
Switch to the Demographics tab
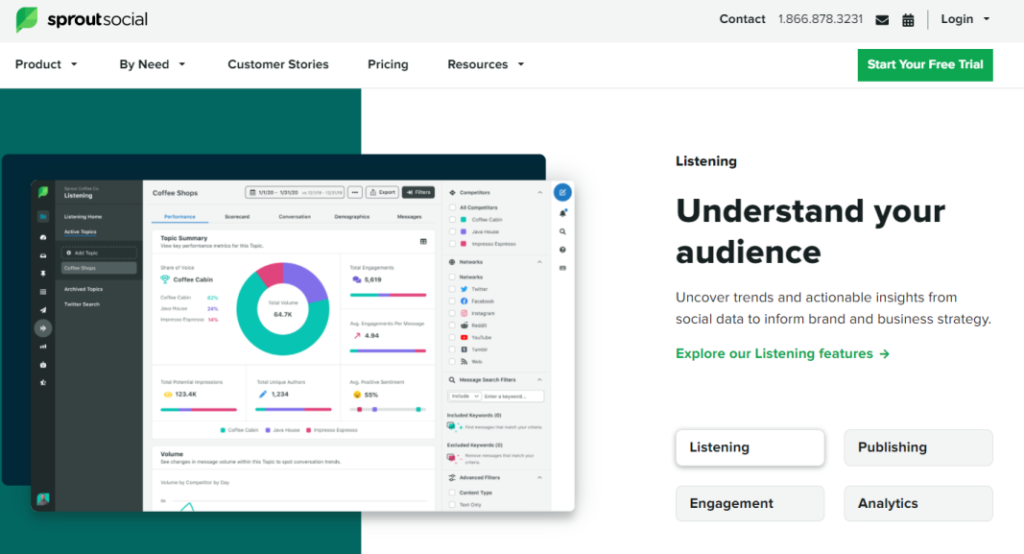(351, 216)
